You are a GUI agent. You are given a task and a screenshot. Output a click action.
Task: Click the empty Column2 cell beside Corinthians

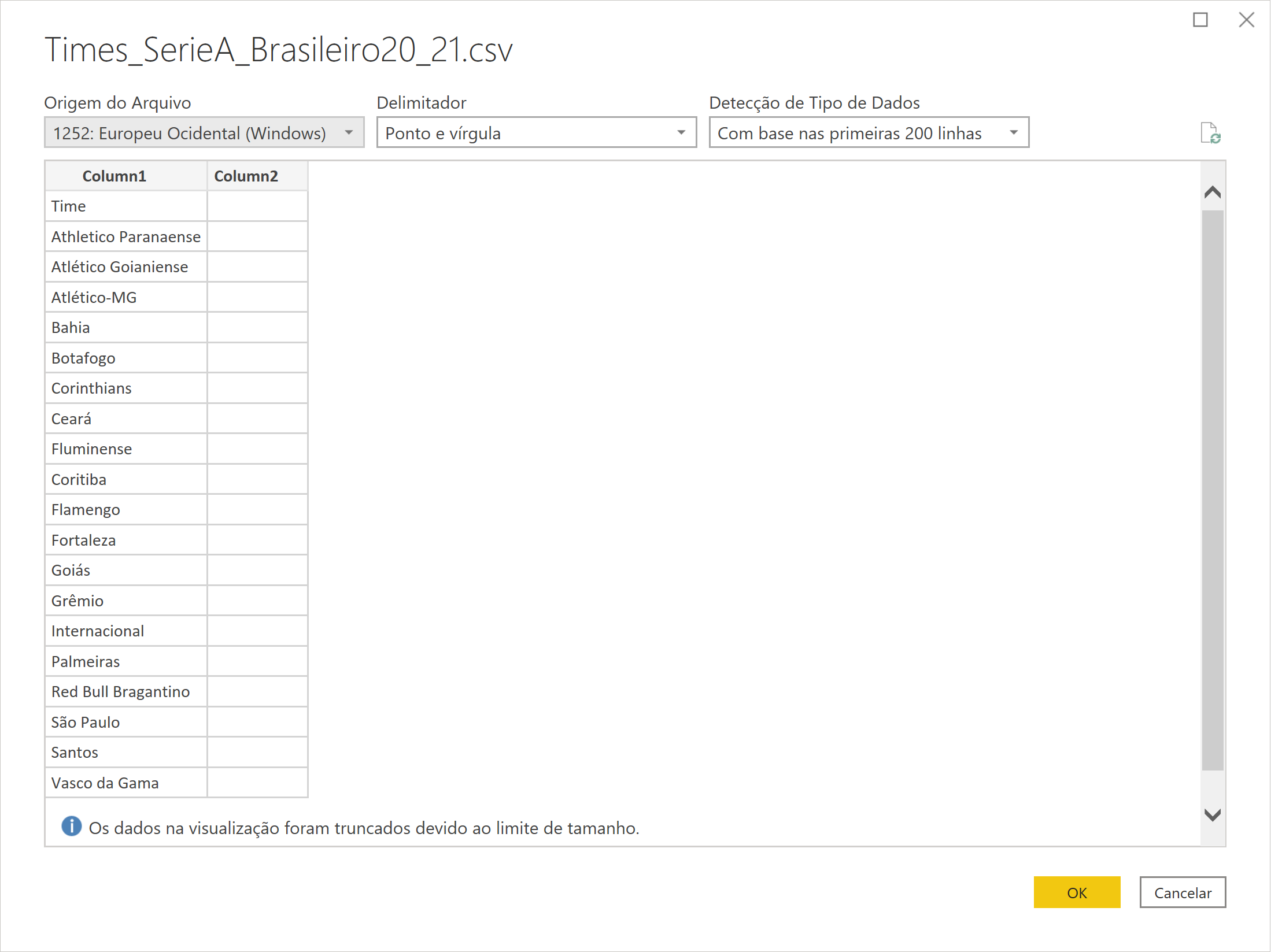click(x=257, y=388)
